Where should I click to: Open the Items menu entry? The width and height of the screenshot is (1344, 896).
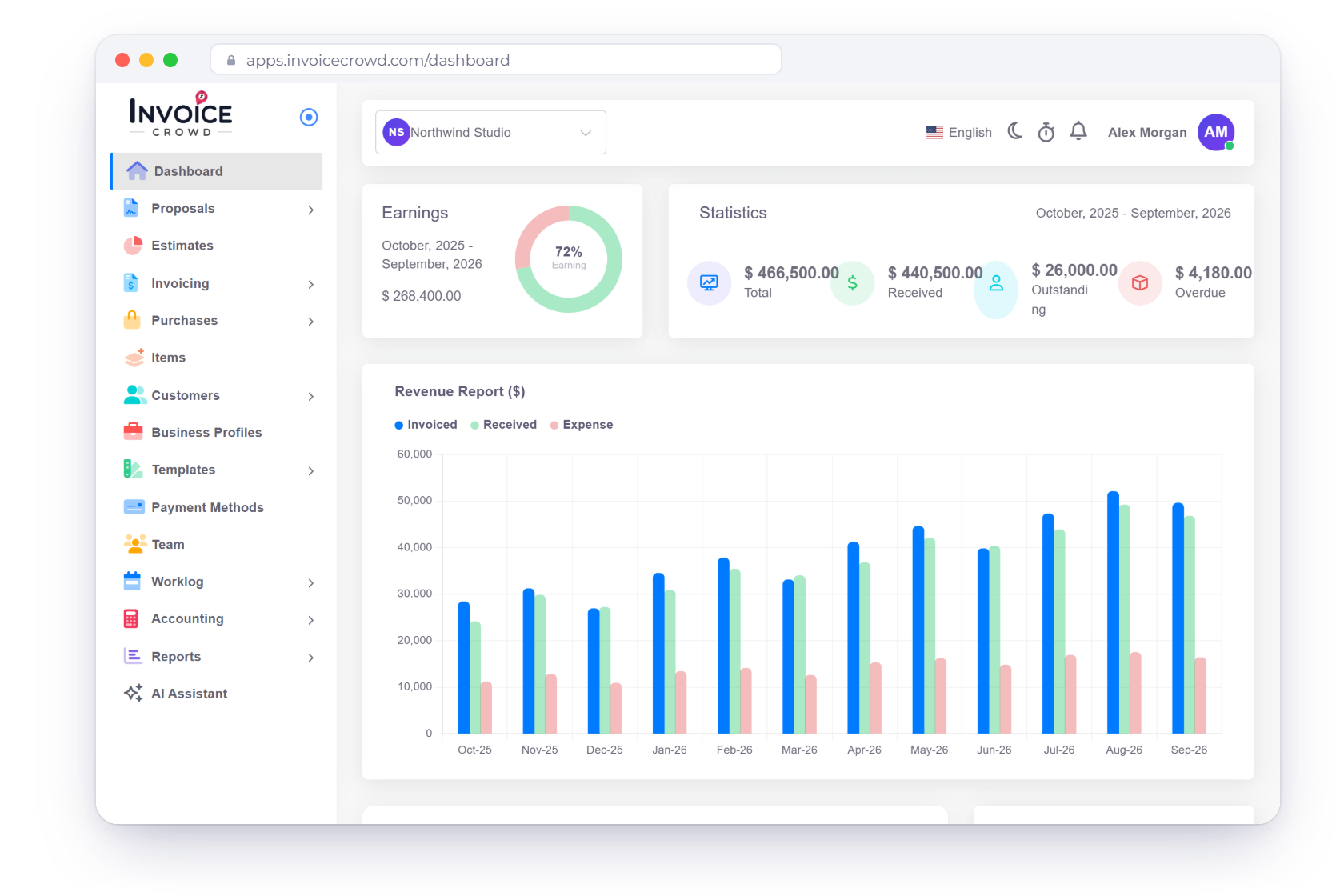point(216,358)
